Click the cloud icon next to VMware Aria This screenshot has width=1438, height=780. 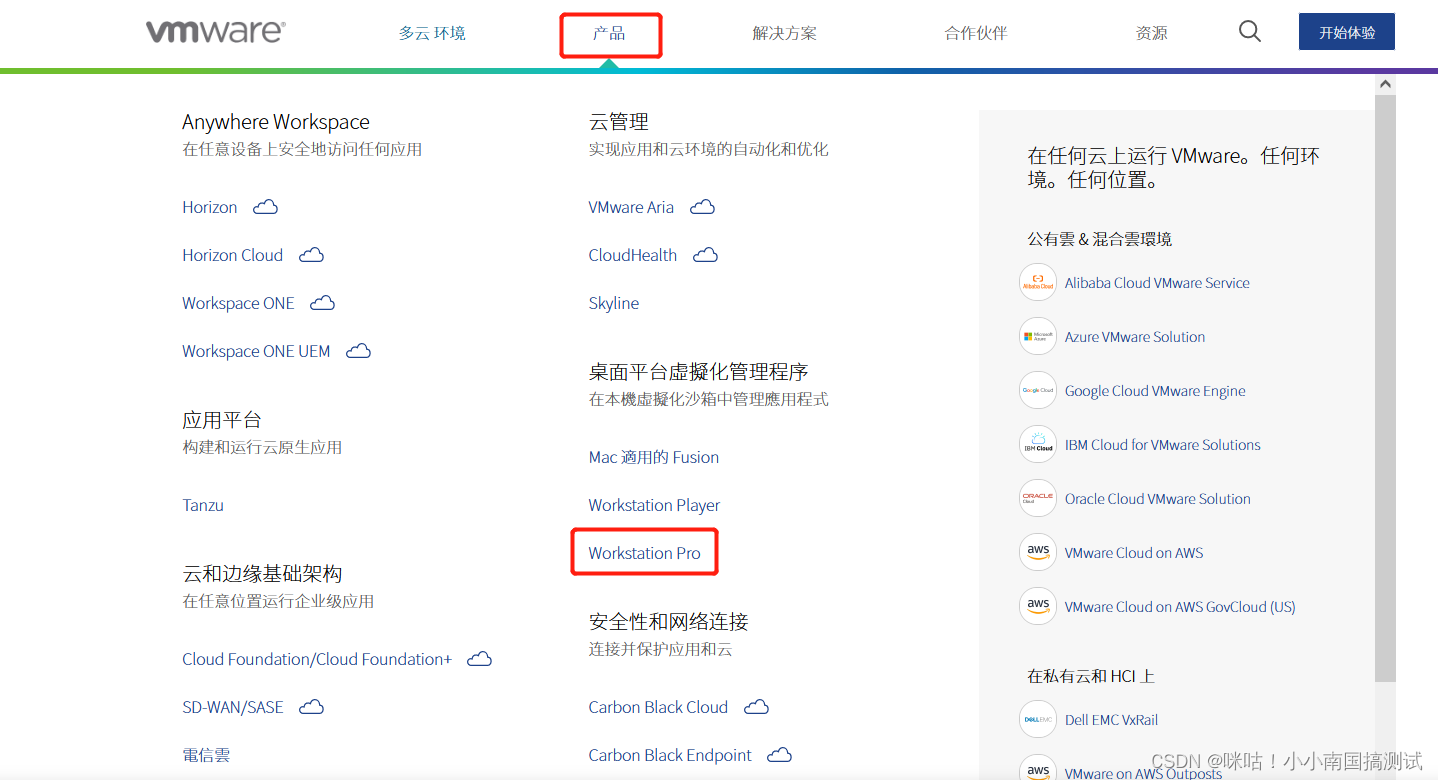[701, 206]
